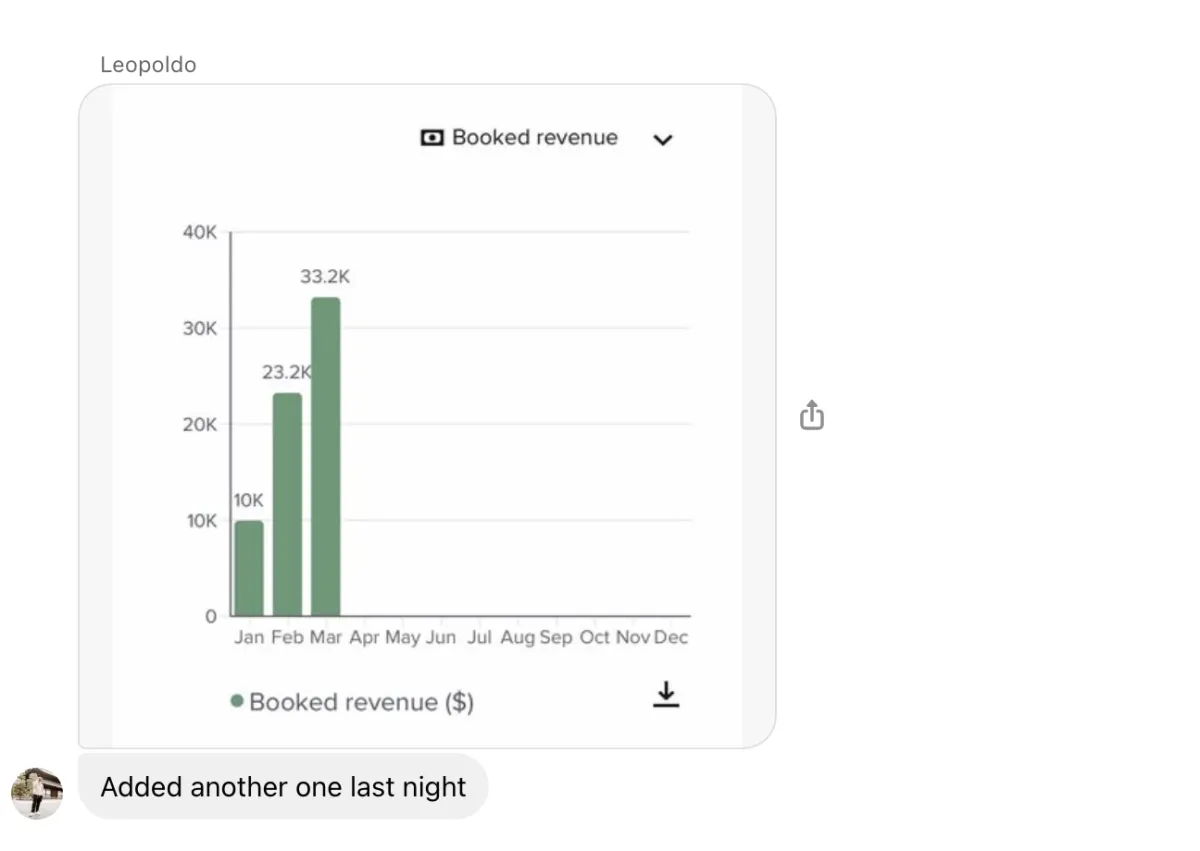Click the cash icon next to Booked revenue
Screen dimensions: 1200x851
[431, 138]
